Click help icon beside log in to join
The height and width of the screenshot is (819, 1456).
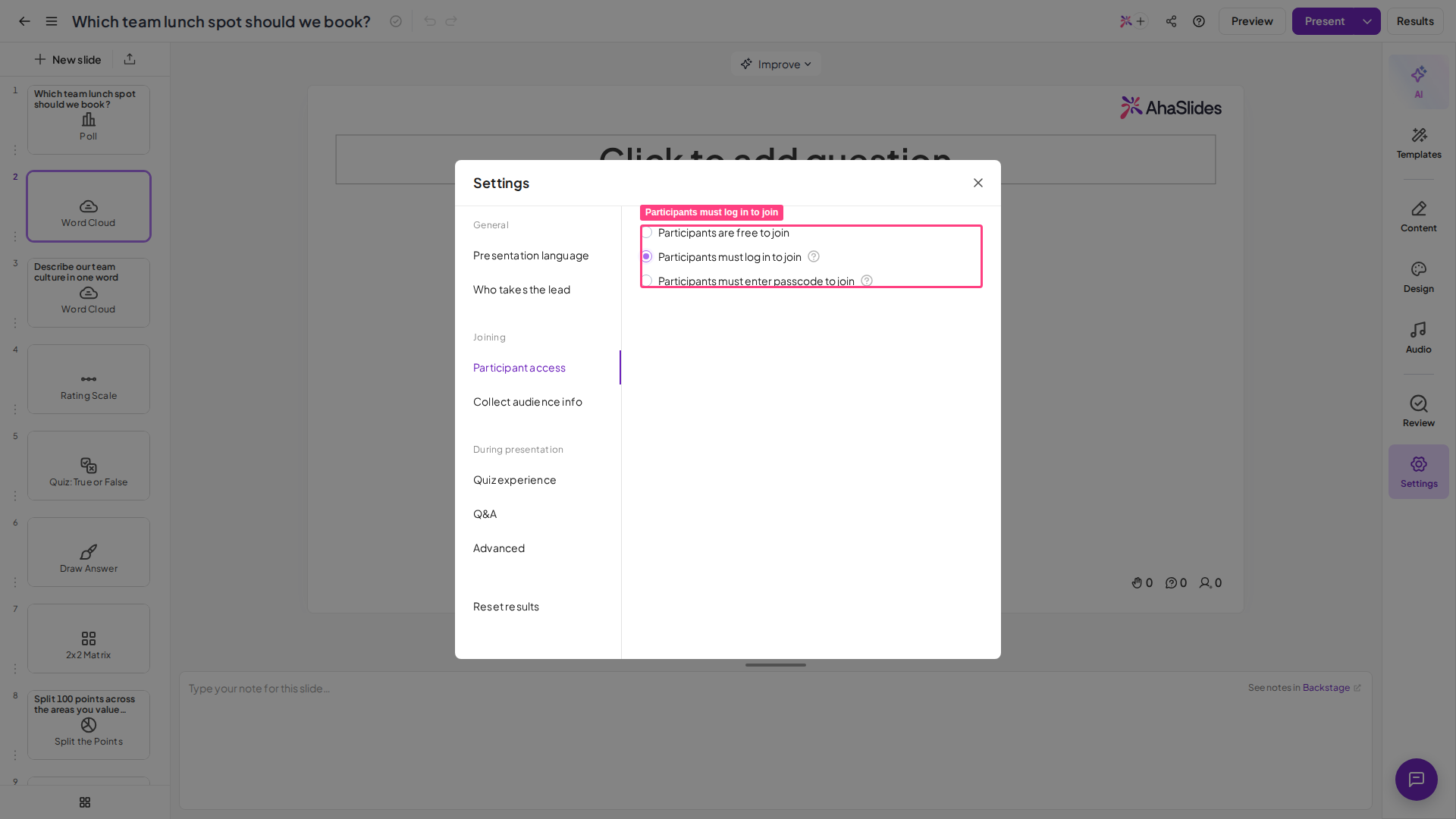[x=814, y=256]
